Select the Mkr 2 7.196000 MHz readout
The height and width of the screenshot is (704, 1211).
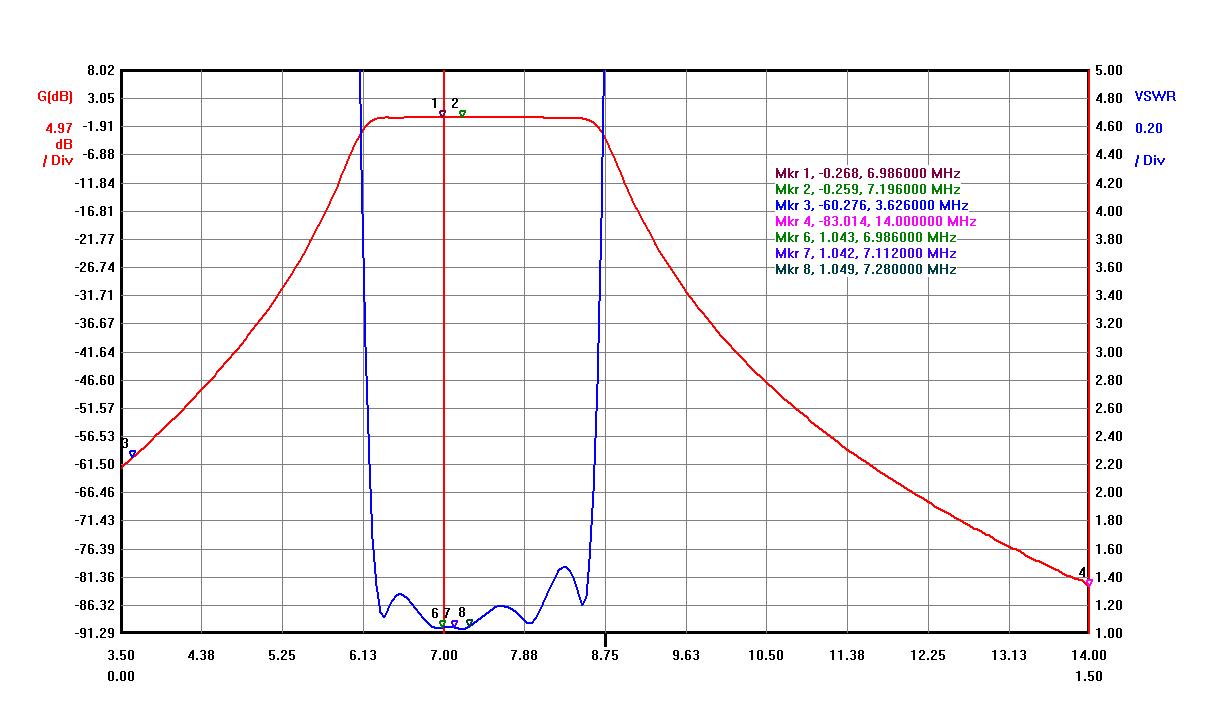point(867,189)
